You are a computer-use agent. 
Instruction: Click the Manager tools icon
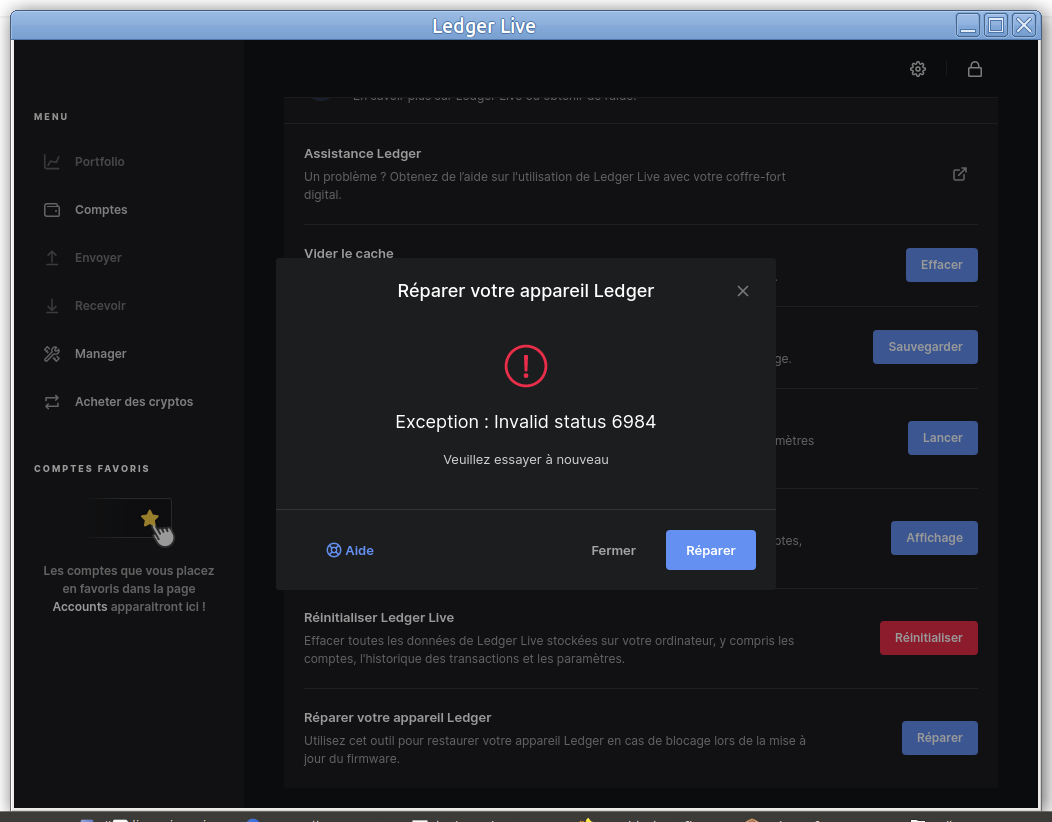tap(52, 354)
